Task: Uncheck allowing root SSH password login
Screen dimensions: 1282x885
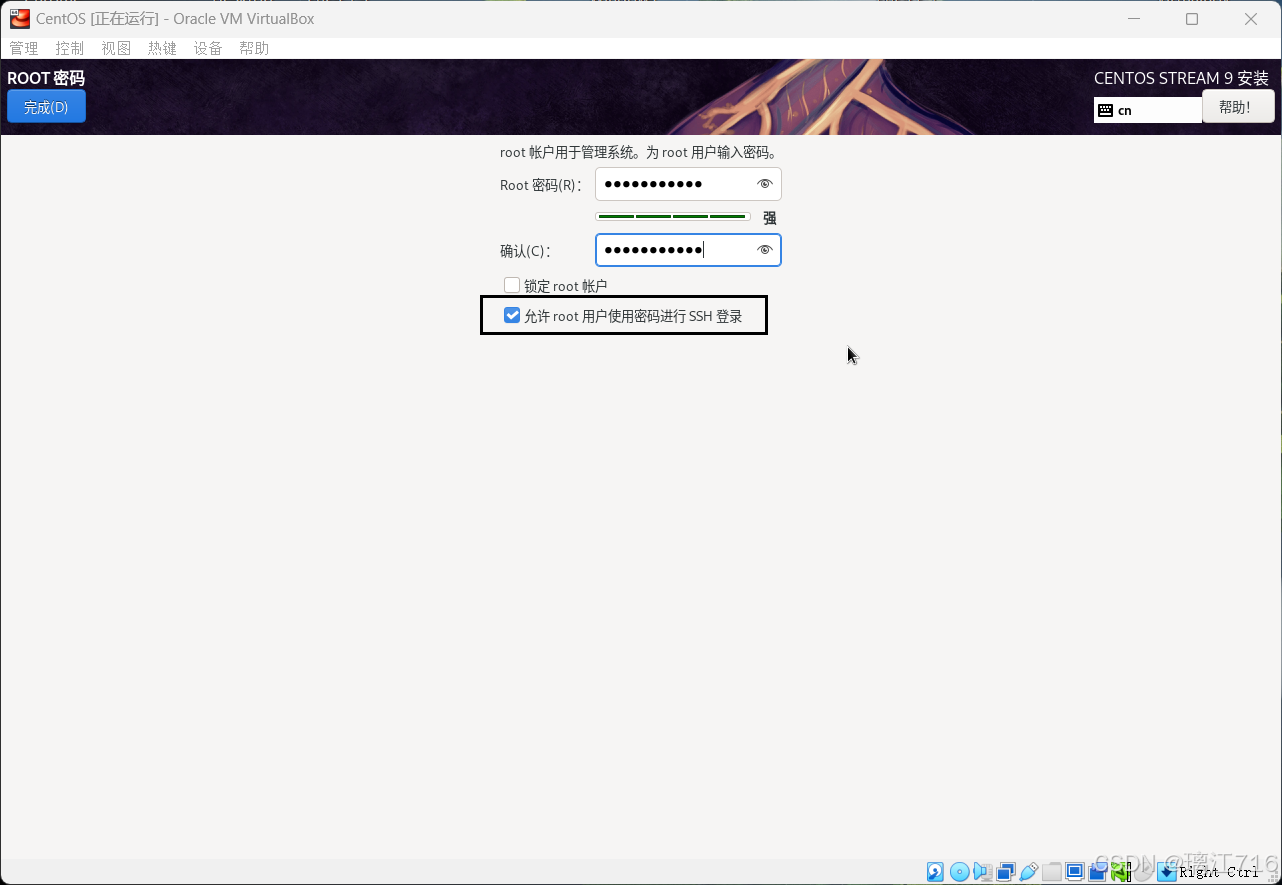Action: 512,315
